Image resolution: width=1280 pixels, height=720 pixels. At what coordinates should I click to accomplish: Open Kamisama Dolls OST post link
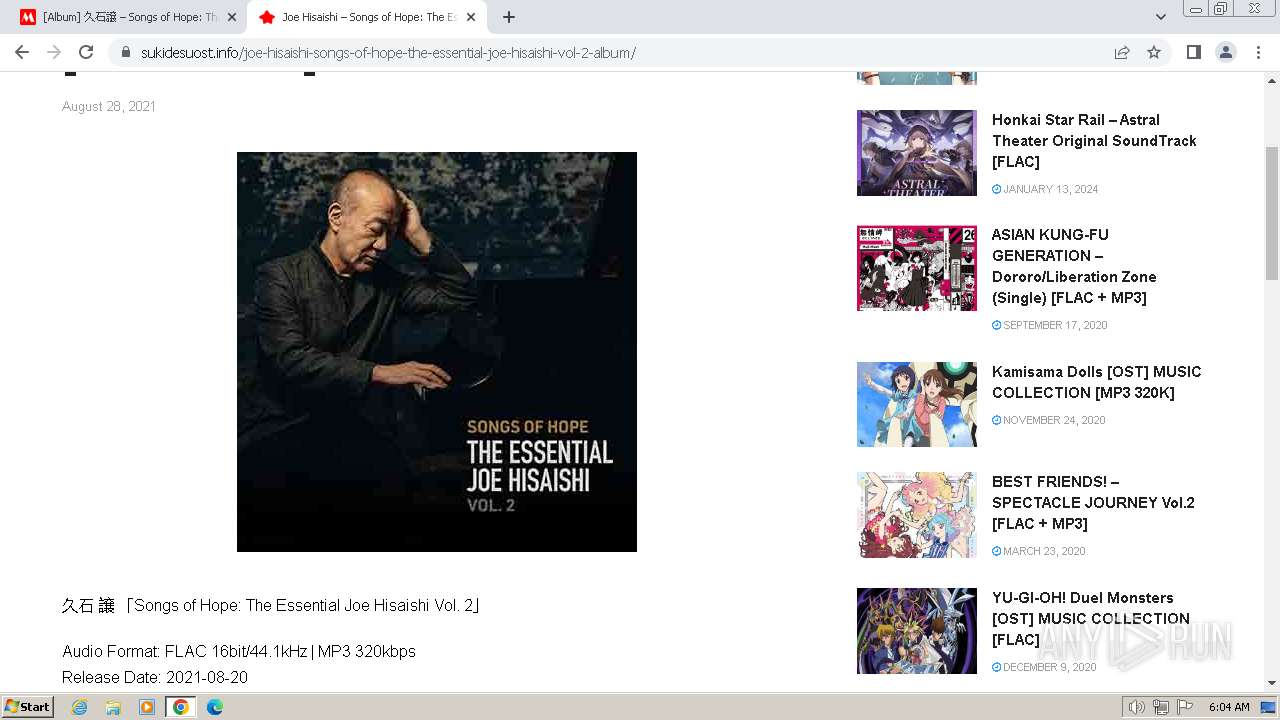click(x=1096, y=382)
